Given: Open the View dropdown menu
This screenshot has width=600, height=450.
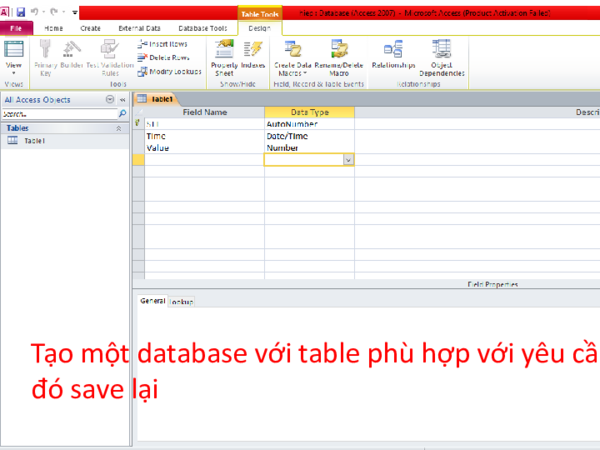Looking at the screenshot, I should [x=14, y=73].
